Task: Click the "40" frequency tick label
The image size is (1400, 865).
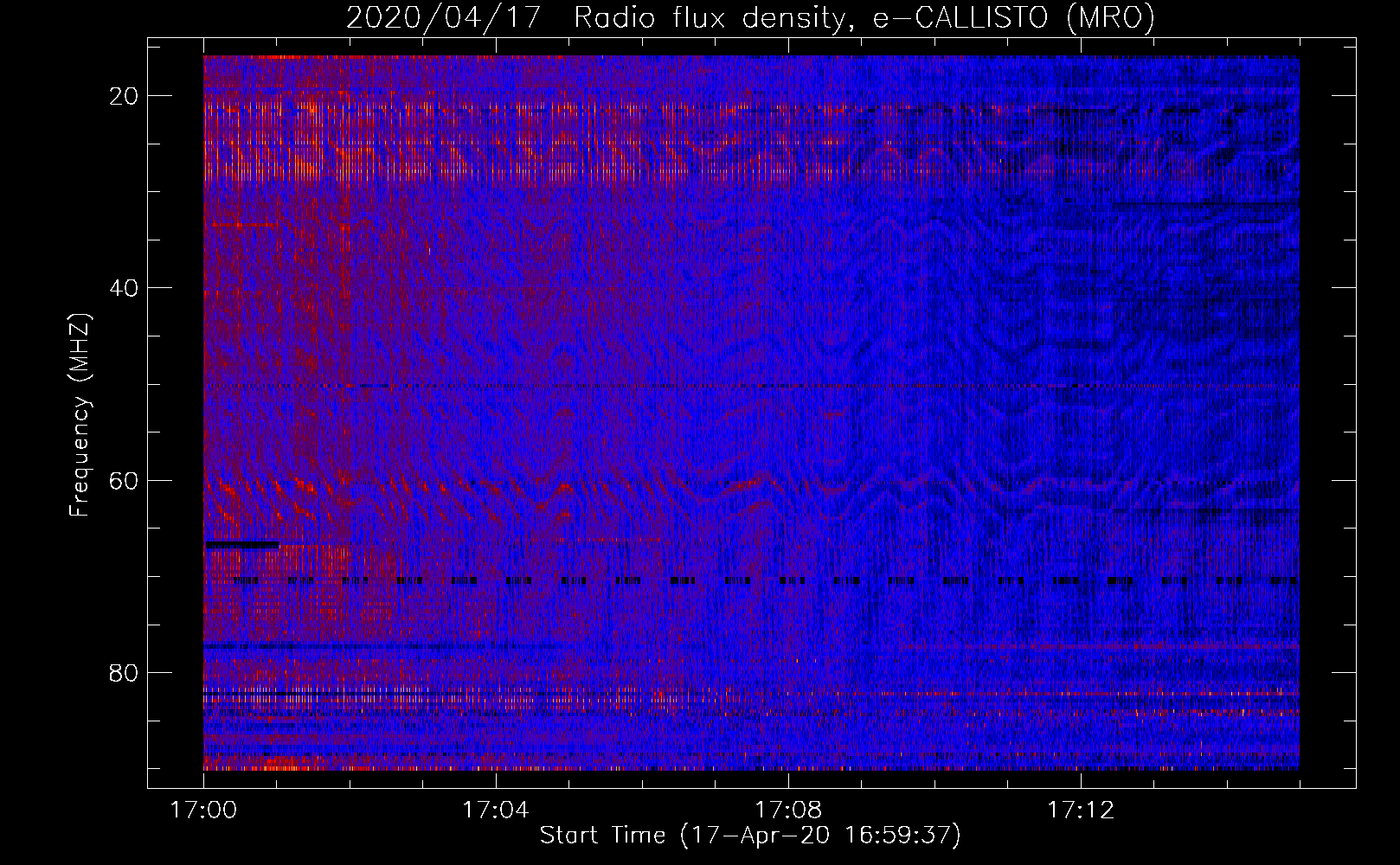Action: pos(124,288)
